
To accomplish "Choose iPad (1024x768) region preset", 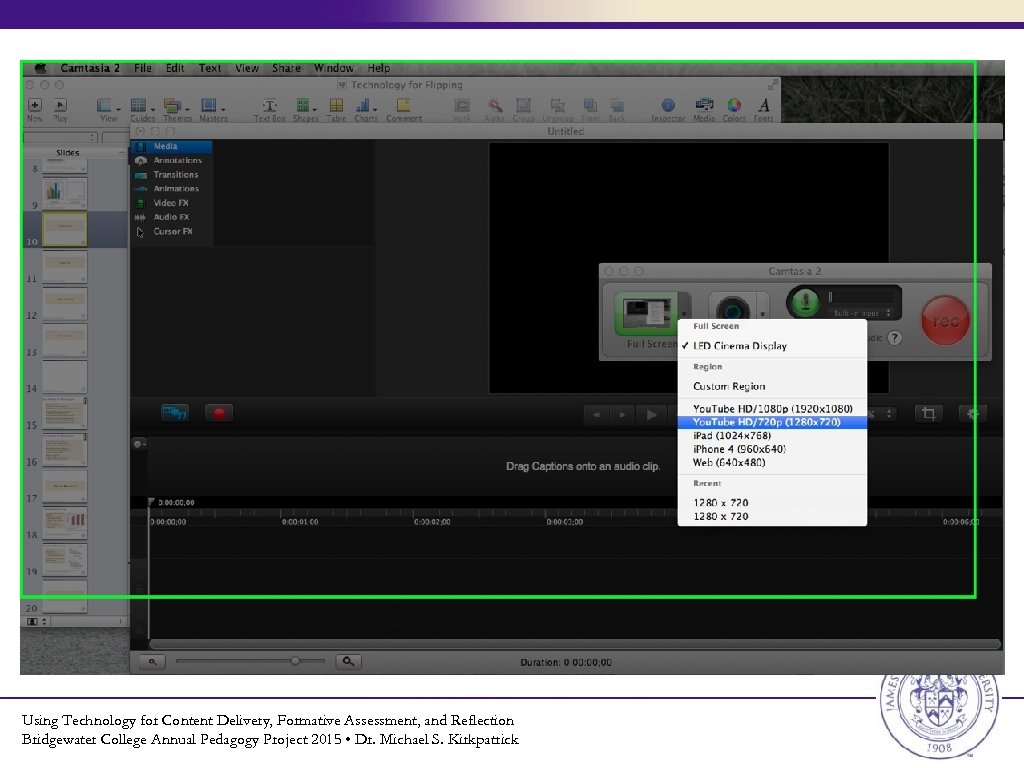I will 772,436.
